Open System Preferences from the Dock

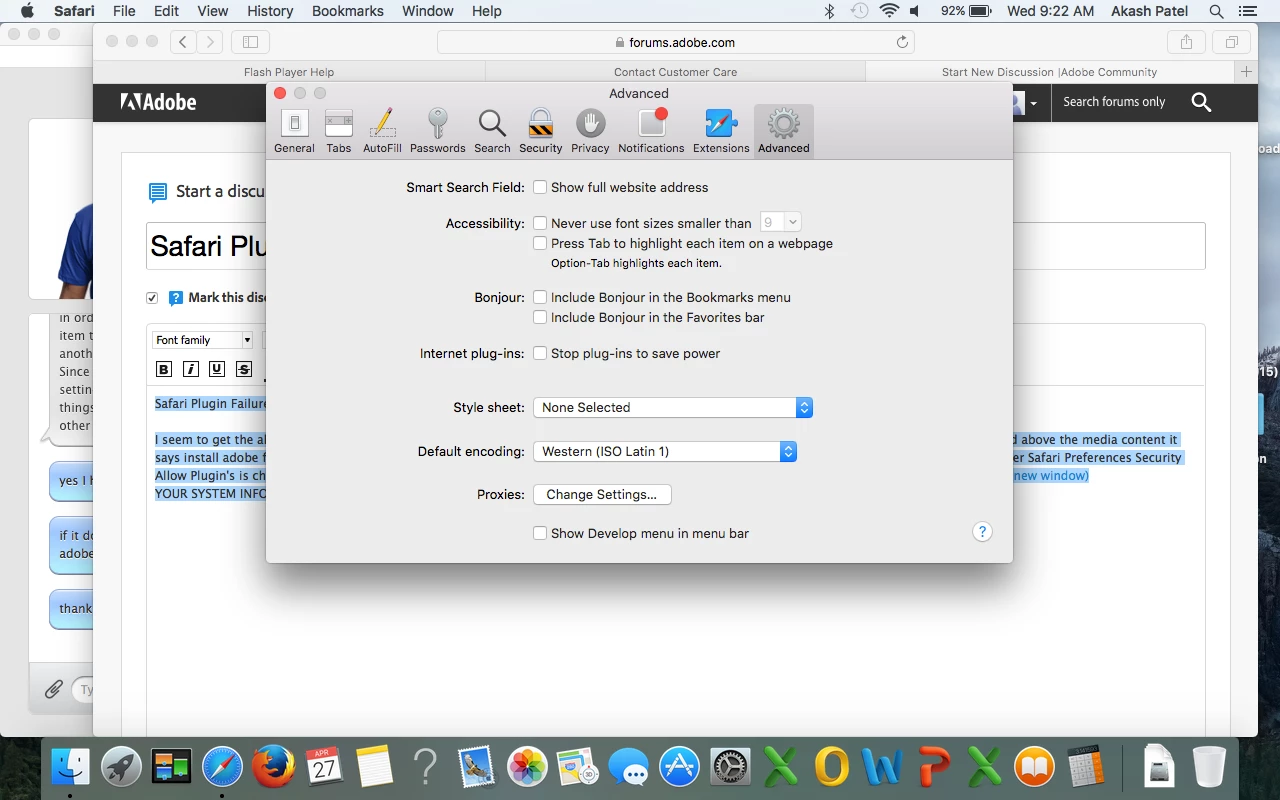tap(730, 767)
